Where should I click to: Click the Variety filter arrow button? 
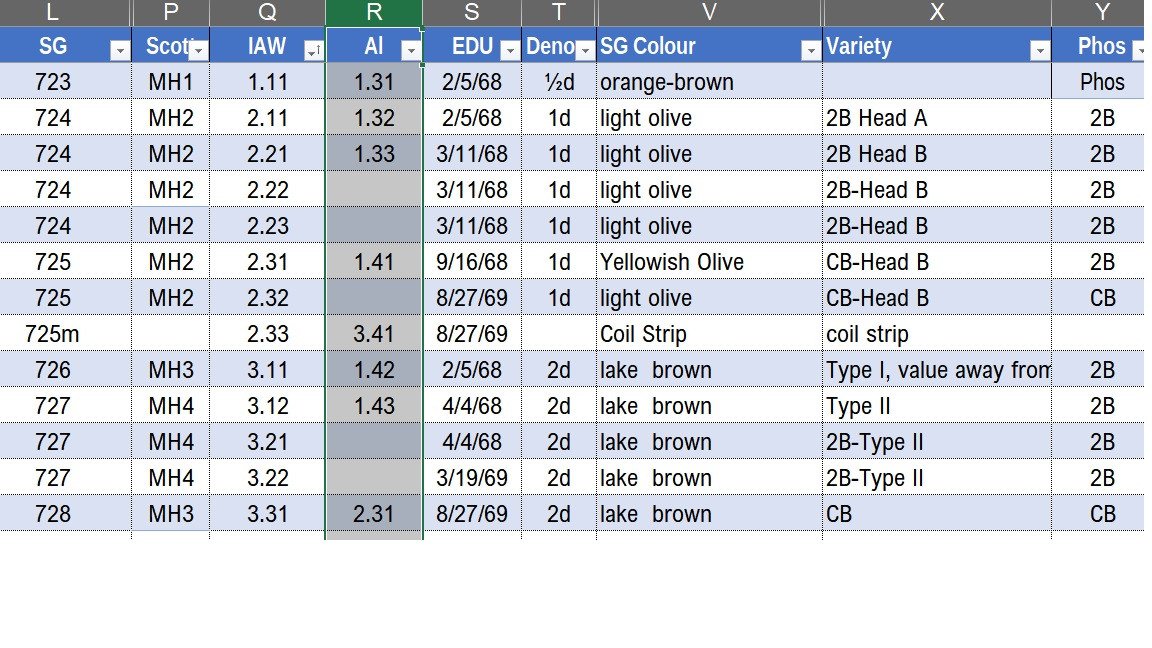pyautogui.click(x=1039, y=50)
